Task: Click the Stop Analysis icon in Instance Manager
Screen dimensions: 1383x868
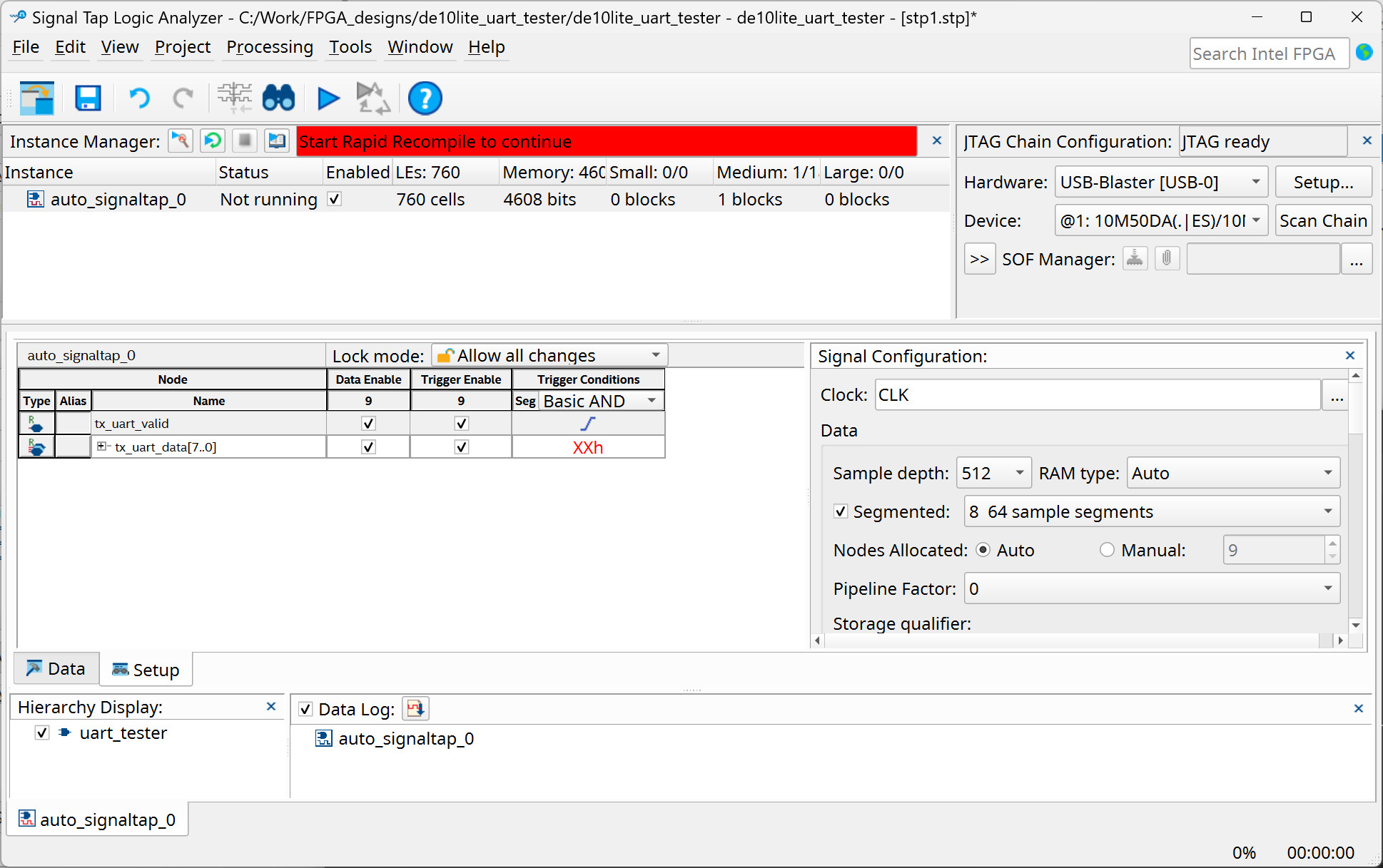Action: point(245,141)
